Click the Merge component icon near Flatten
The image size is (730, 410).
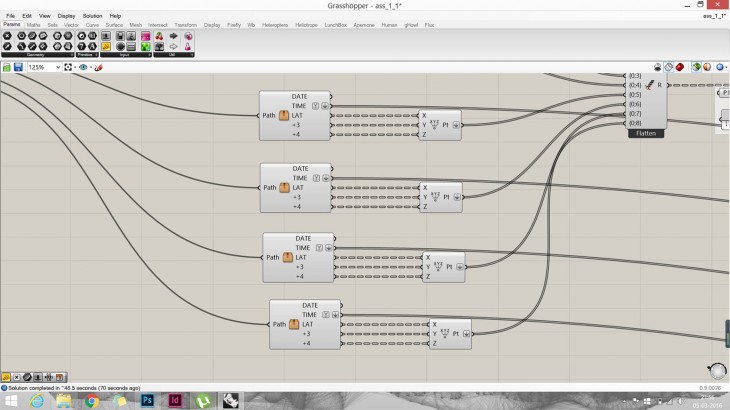[650, 87]
